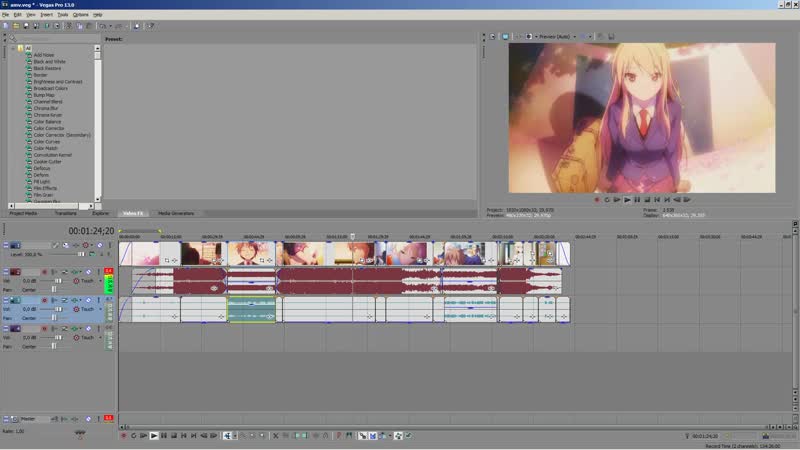This screenshot has width=800, height=450.
Task: Click the New project icon in top toolbar
Action: click(x=6, y=26)
